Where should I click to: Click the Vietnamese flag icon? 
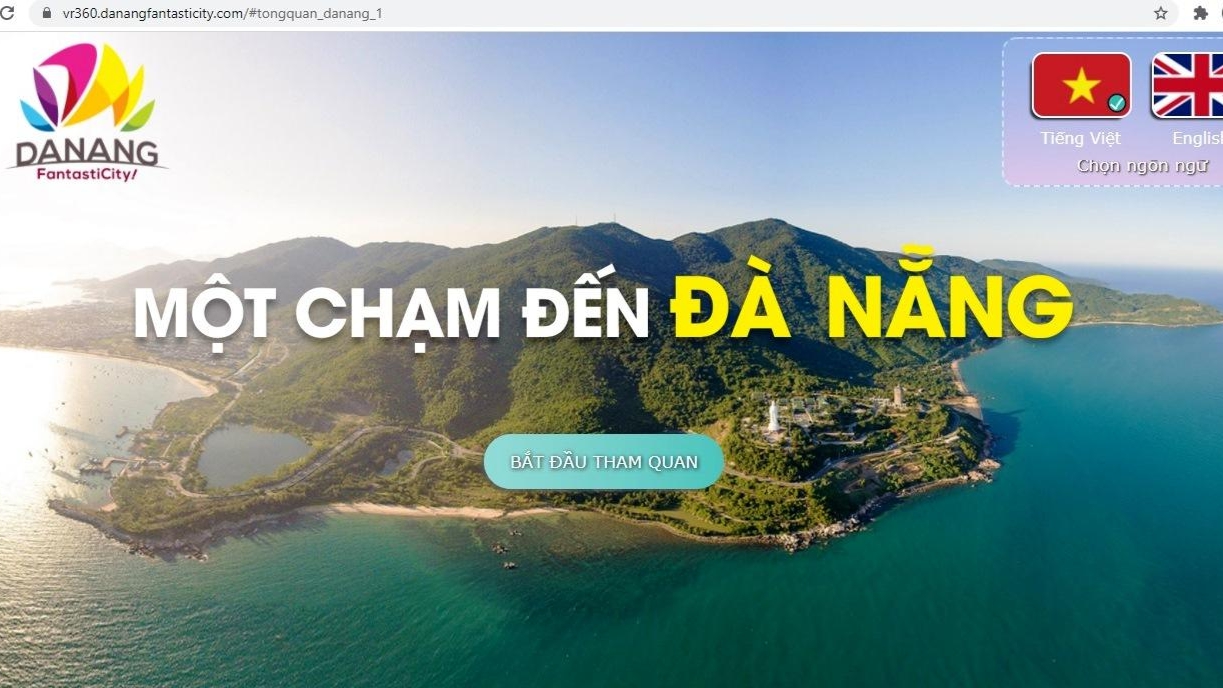[x=1081, y=86]
